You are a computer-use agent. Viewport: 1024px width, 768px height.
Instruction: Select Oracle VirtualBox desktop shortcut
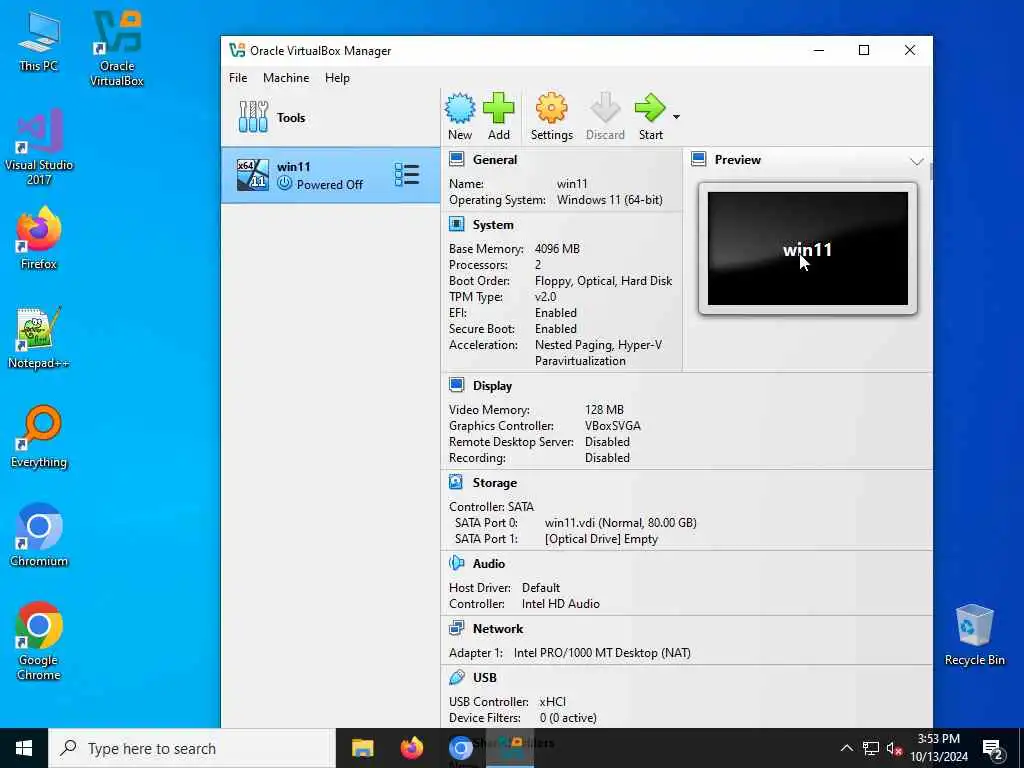(x=117, y=48)
